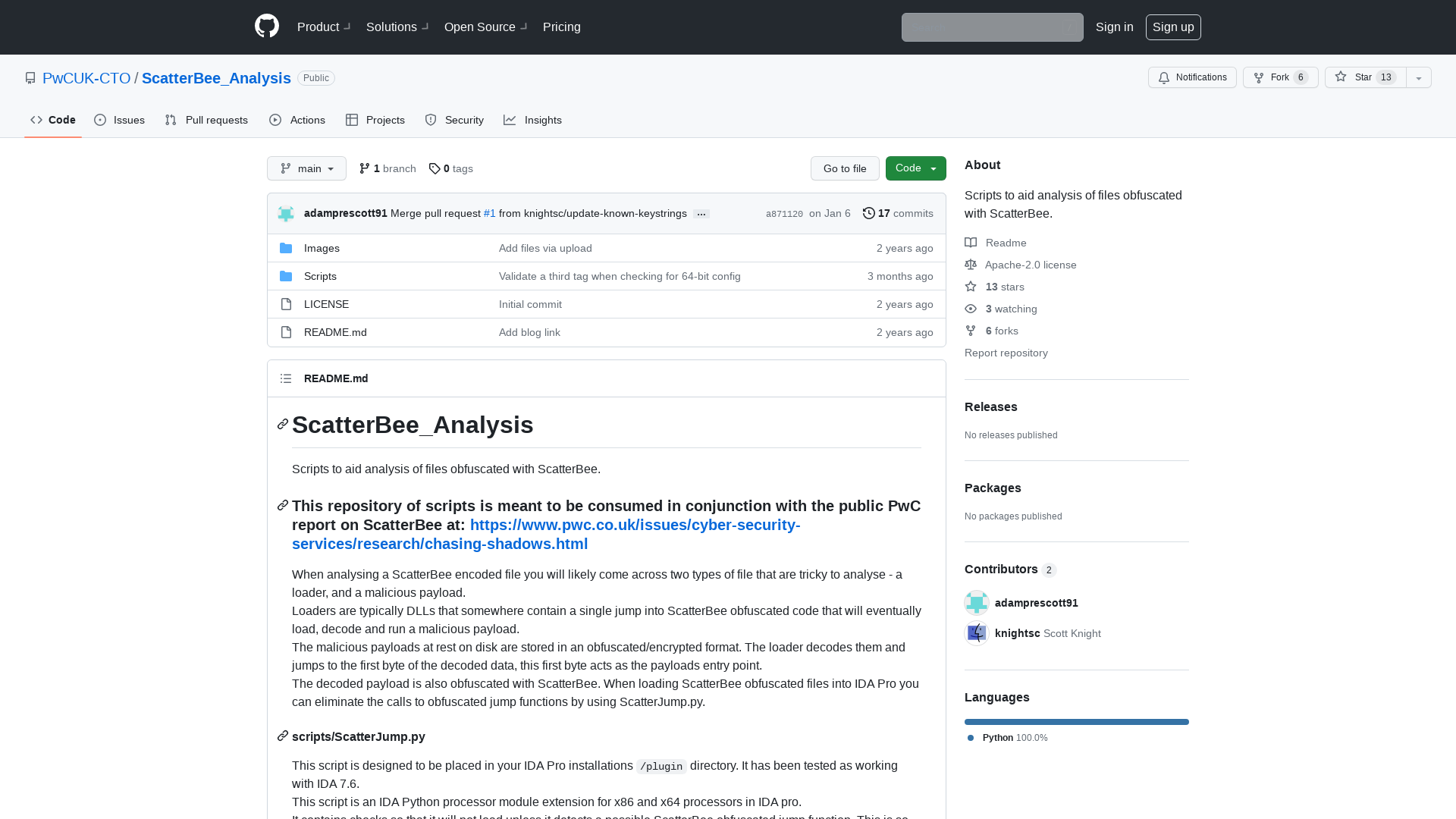The width and height of the screenshot is (1456, 819).
Task: Open ScatterBee_Analysis repository name link
Action: point(216,78)
